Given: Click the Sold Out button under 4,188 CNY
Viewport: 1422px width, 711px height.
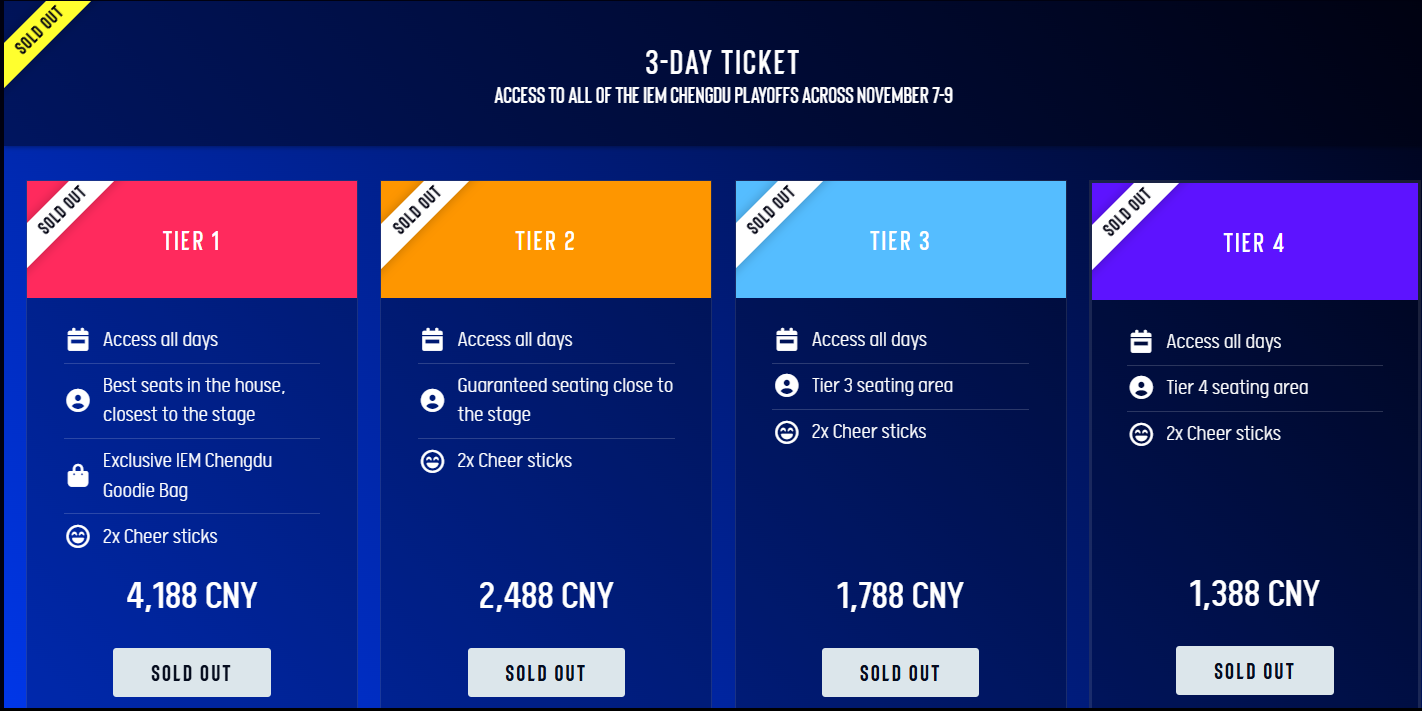Looking at the screenshot, I should click(x=192, y=672).
